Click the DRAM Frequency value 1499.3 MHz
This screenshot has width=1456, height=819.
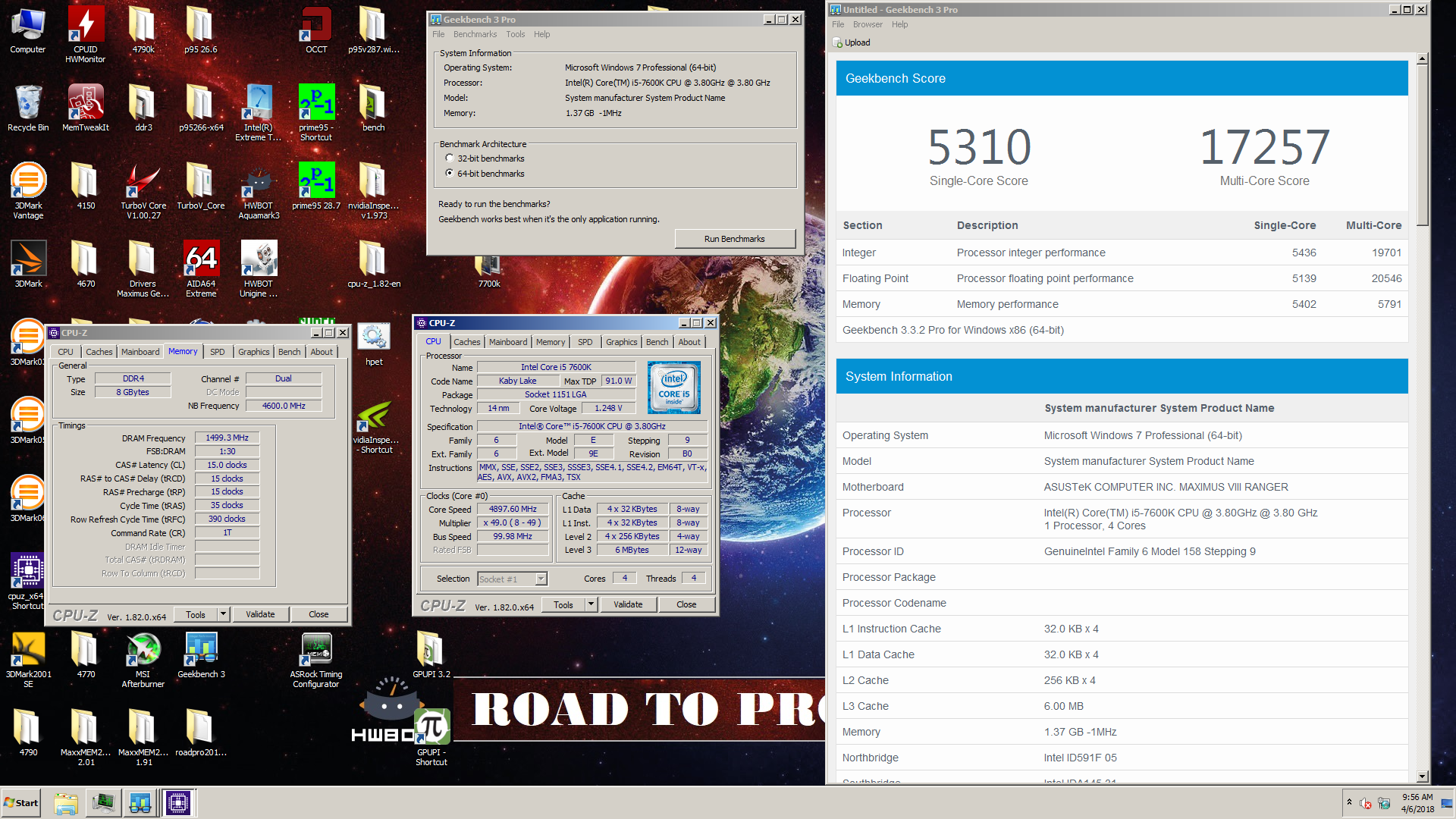point(227,438)
